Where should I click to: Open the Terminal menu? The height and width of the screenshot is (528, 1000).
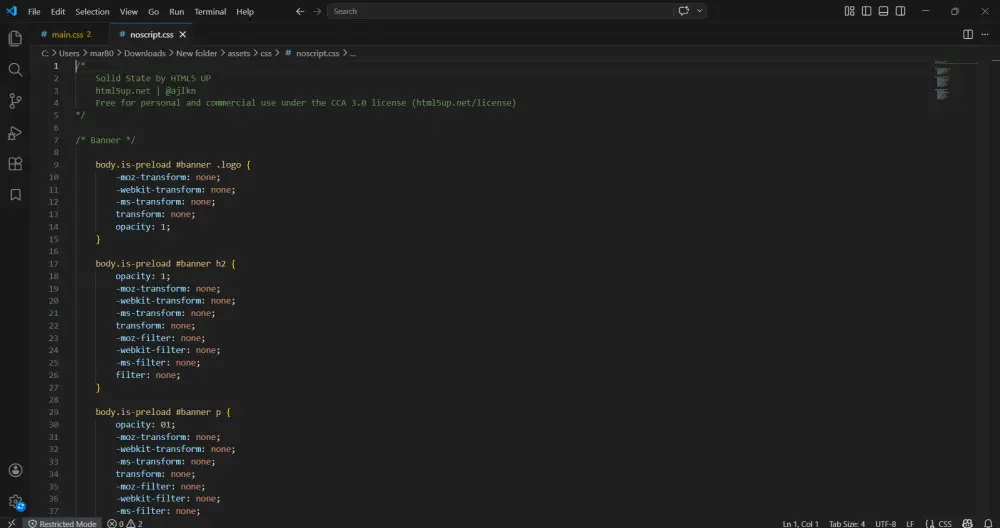pyautogui.click(x=210, y=11)
